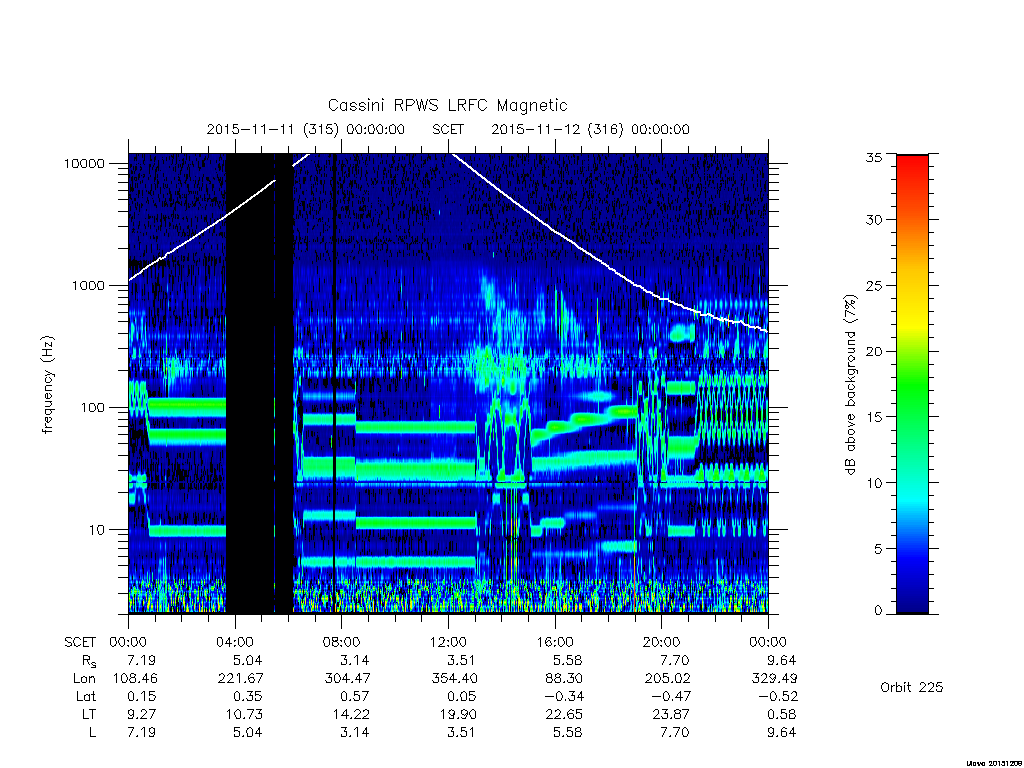The height and width of the screenshot is (768, 1024).
Task: Click the SCET row label under the plot
Action: tap(80, 642)
